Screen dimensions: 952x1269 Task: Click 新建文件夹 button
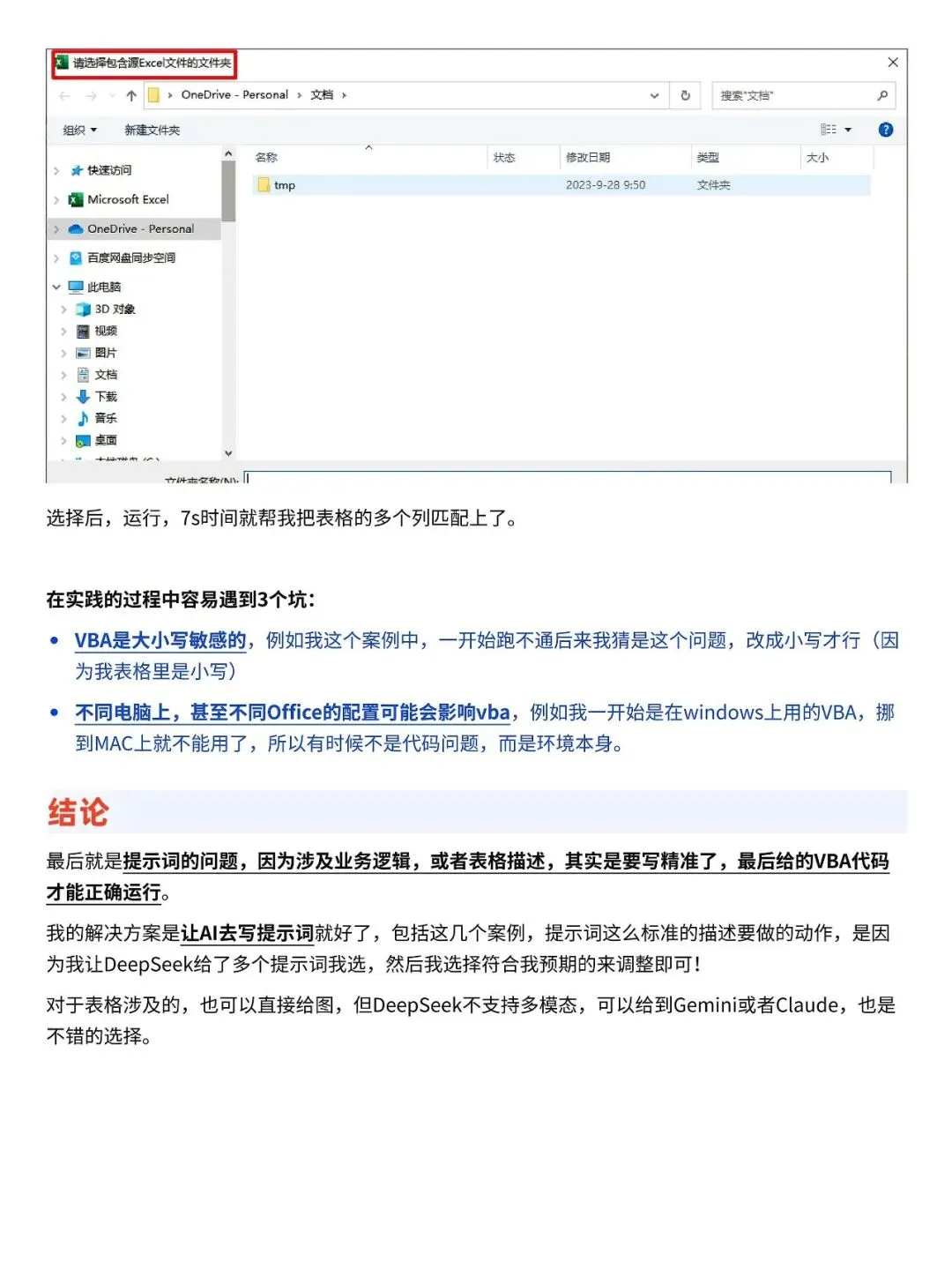[152, 130]
